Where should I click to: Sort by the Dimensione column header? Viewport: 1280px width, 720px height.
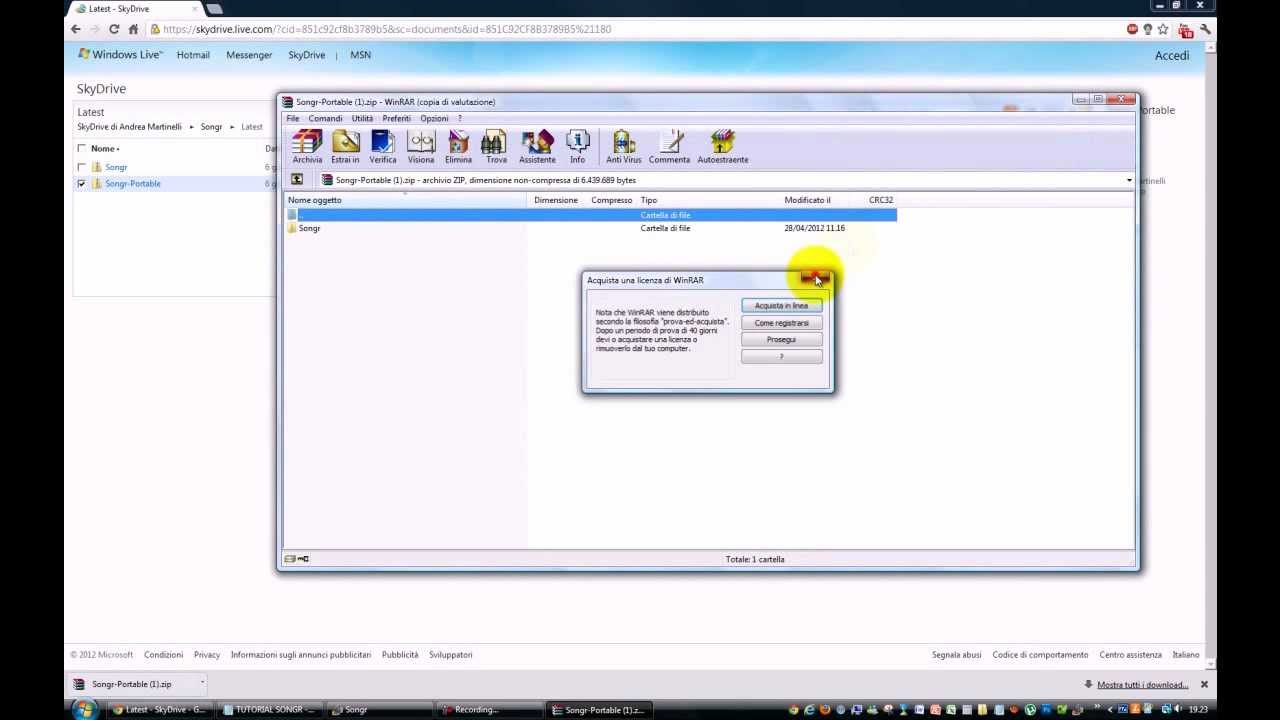point(557,200)
